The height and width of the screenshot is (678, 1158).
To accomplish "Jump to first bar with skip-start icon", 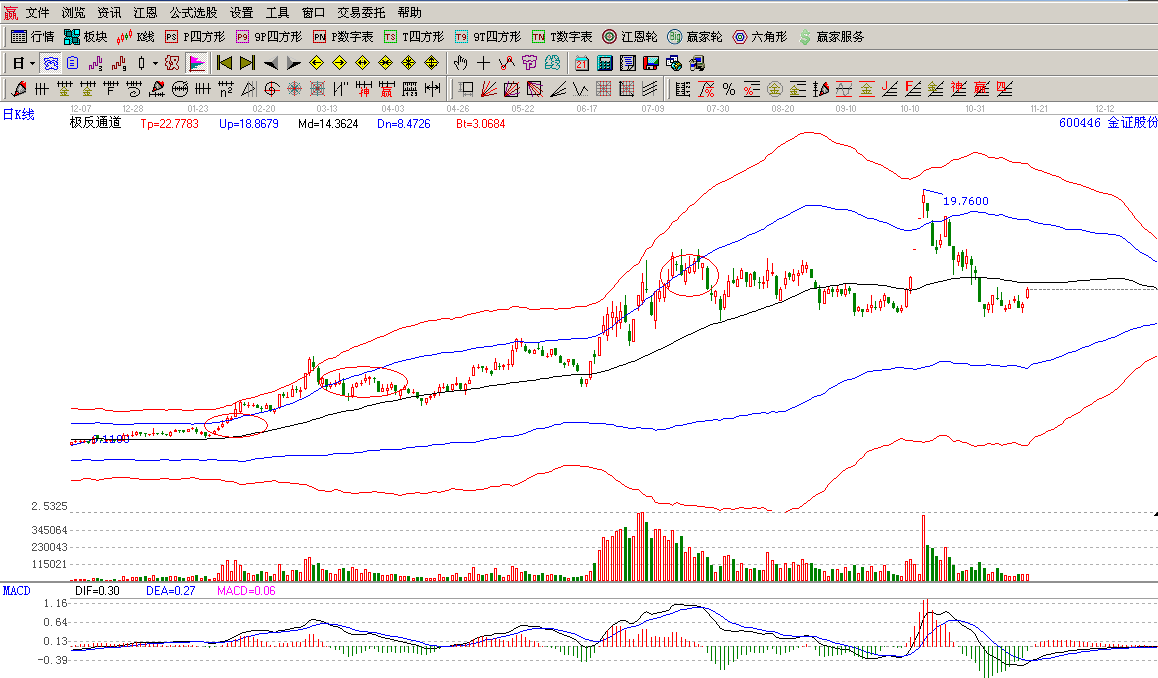I will point(224,63).
